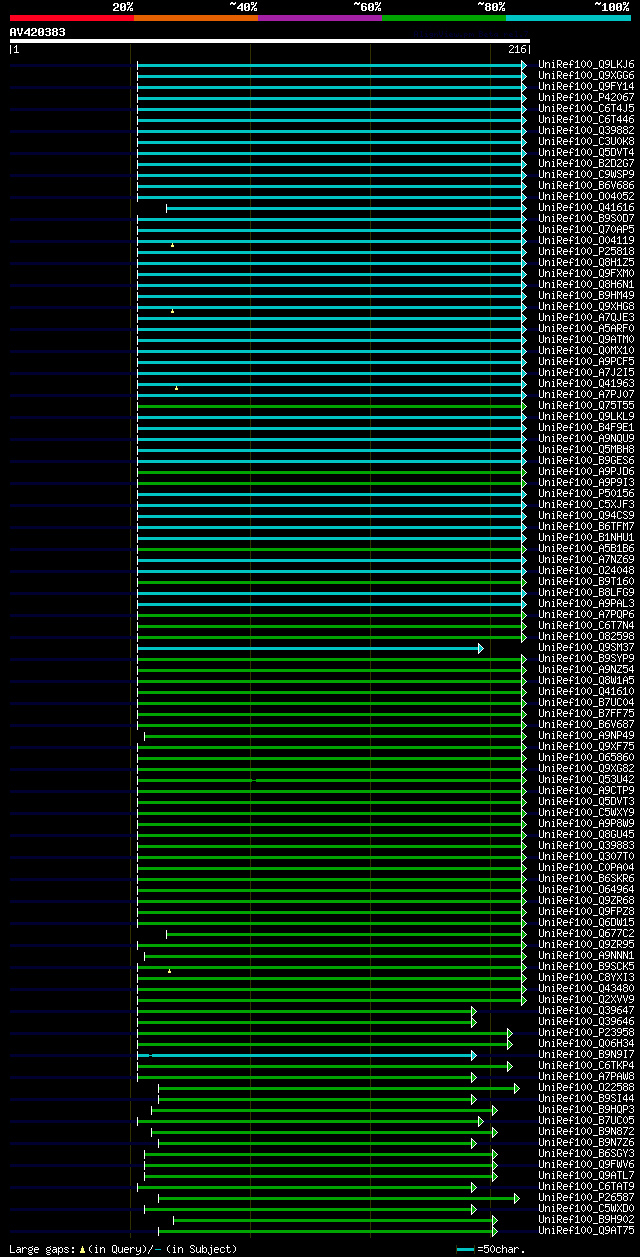640x1257 pixels.
Task: Select the UniRef100_Q41963 label
Action: click(x=586, y=383)
